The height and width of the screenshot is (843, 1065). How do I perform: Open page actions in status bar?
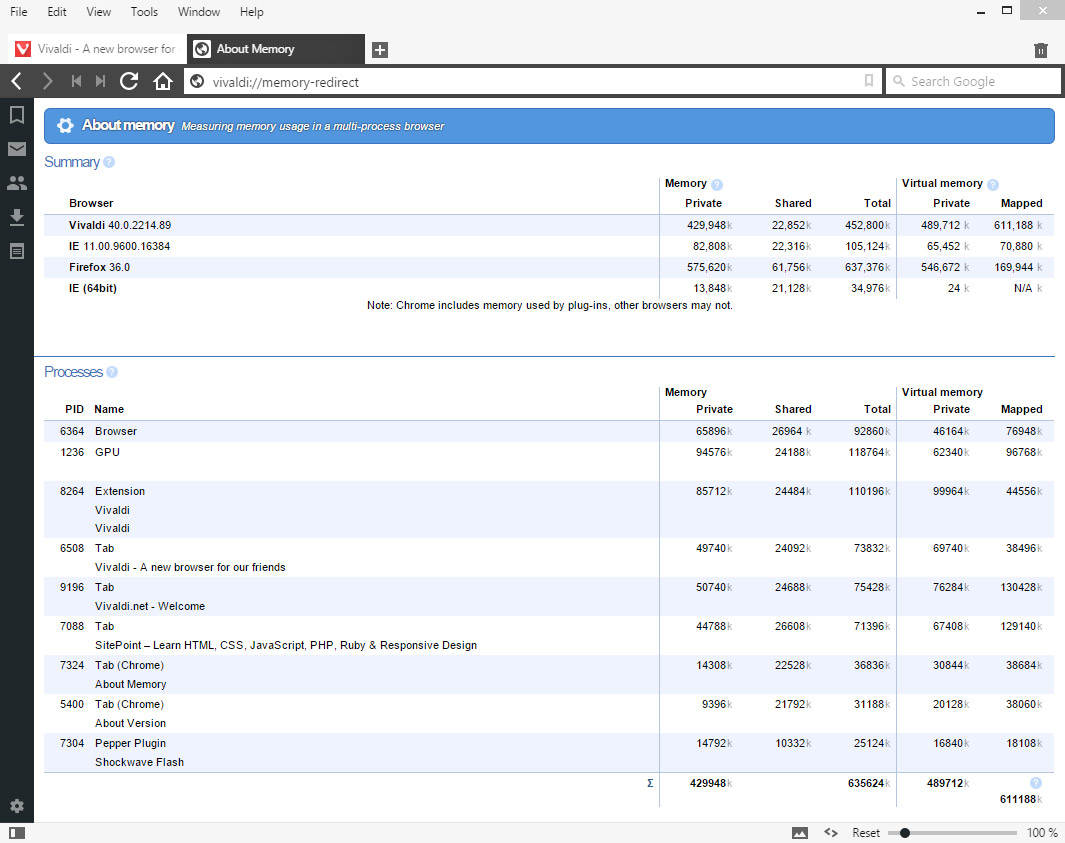(830, 833)
